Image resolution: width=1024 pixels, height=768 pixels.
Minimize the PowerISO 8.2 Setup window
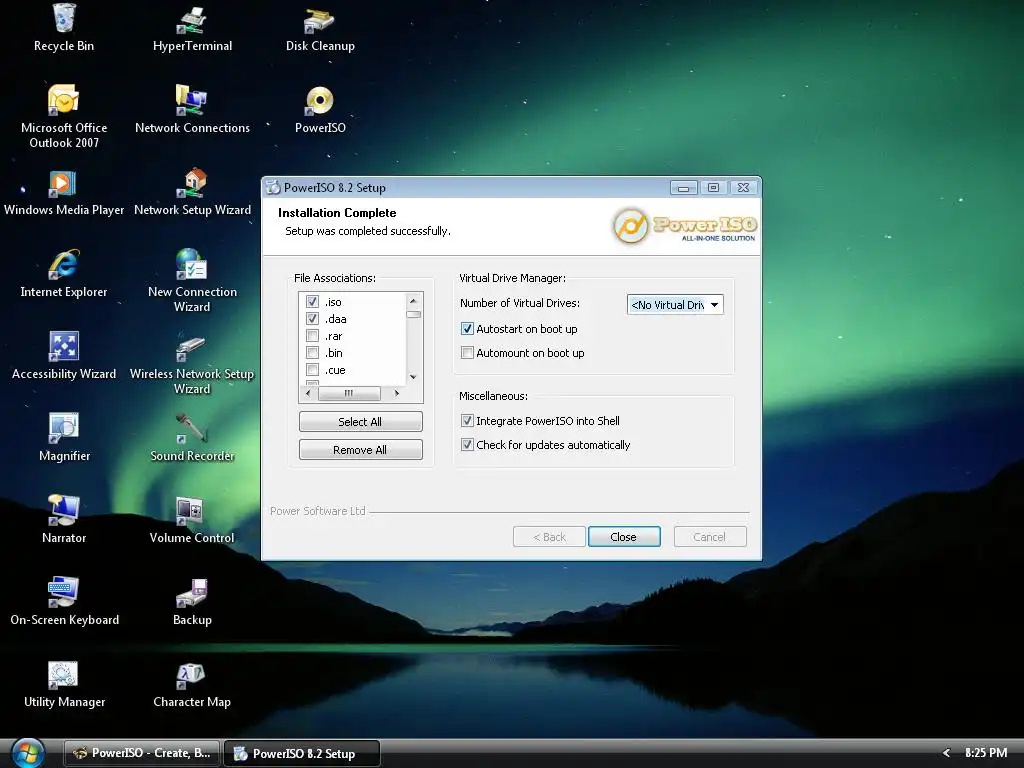(684, 188)
